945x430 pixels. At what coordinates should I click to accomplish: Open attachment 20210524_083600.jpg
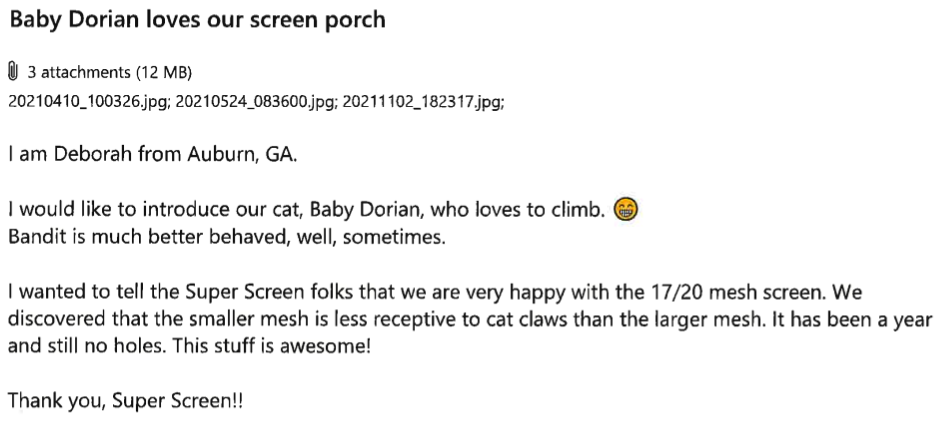[258, 102]
